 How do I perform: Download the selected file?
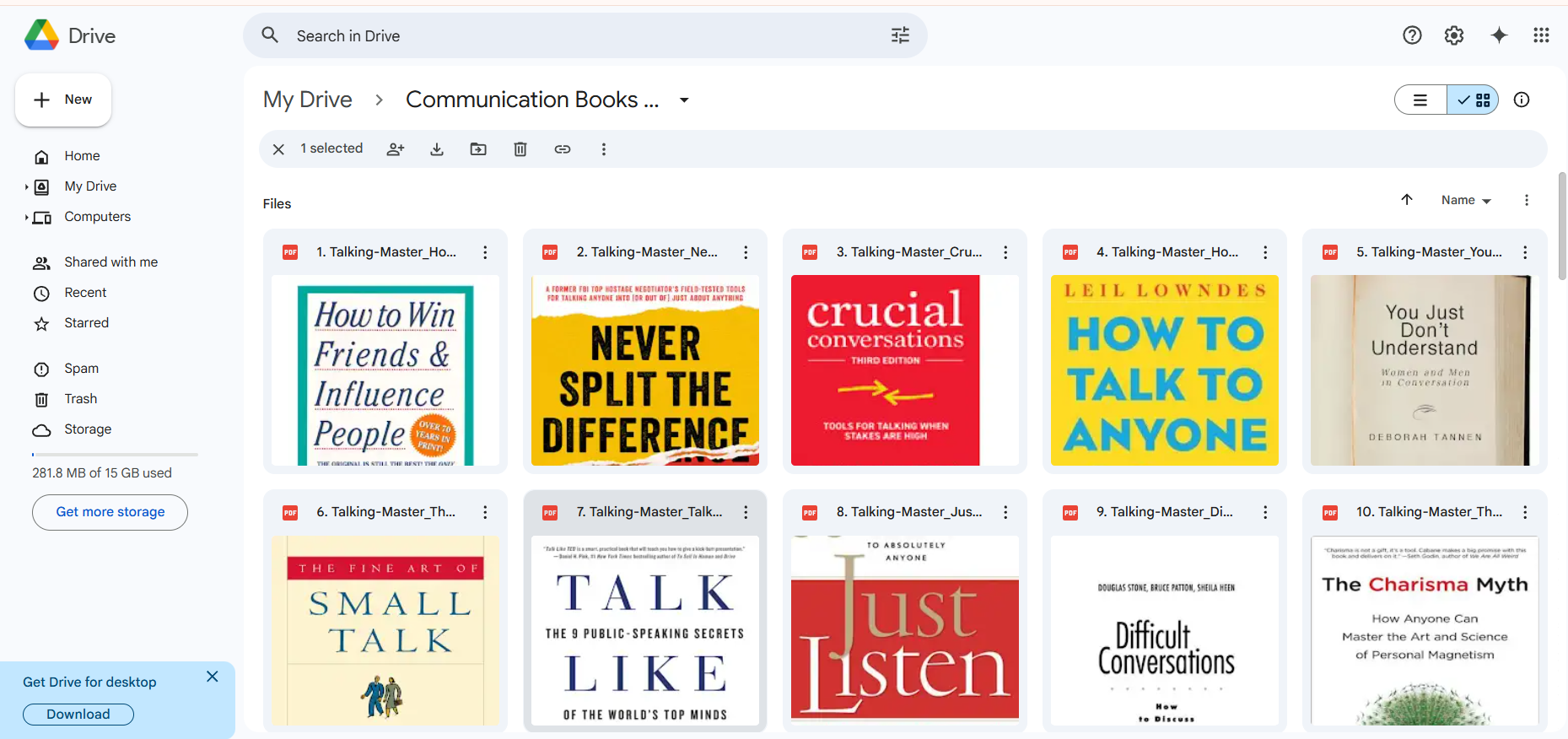coord(437,149)
